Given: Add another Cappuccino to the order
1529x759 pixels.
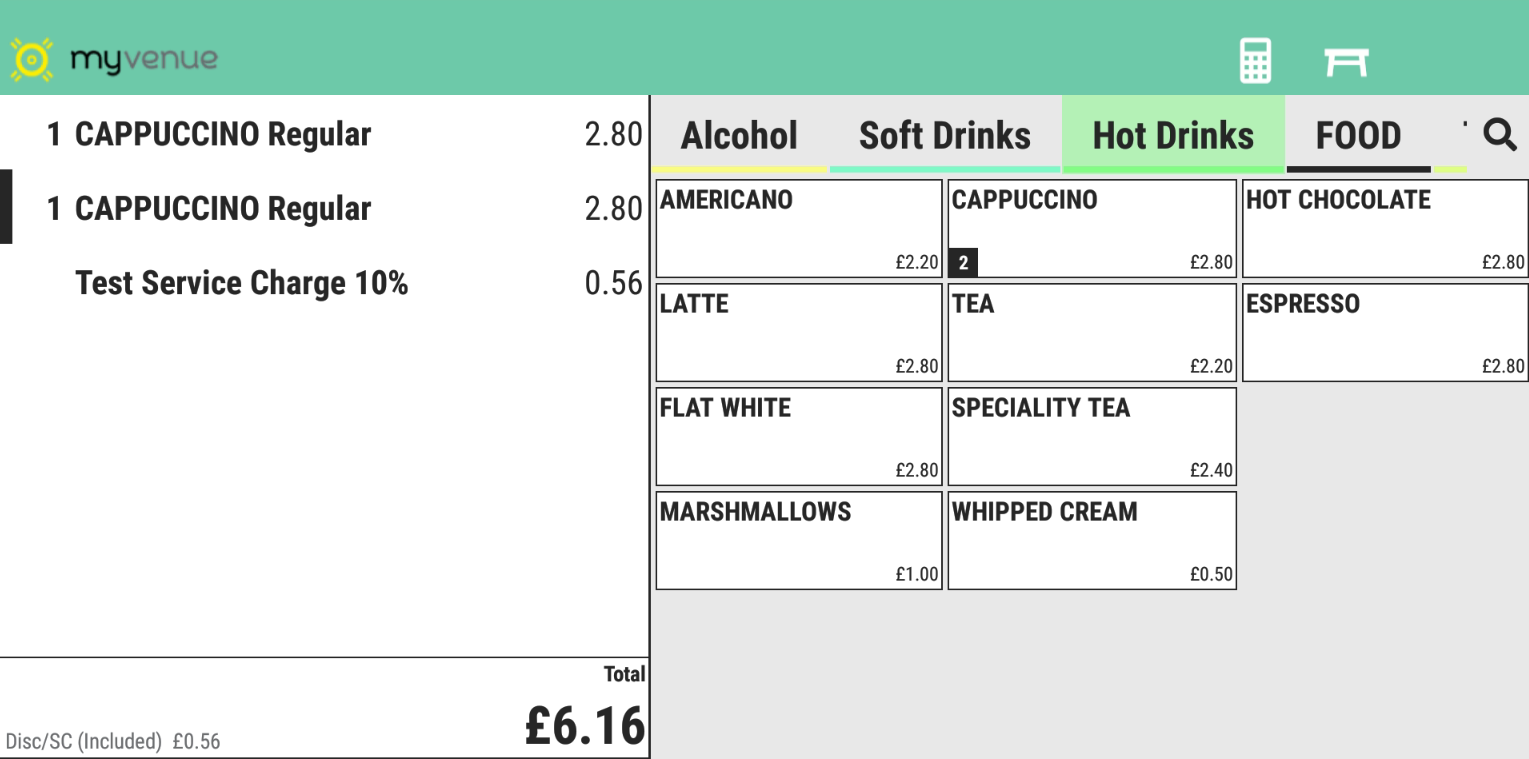Looking at the screenshot, I should tap(1092, 228).
